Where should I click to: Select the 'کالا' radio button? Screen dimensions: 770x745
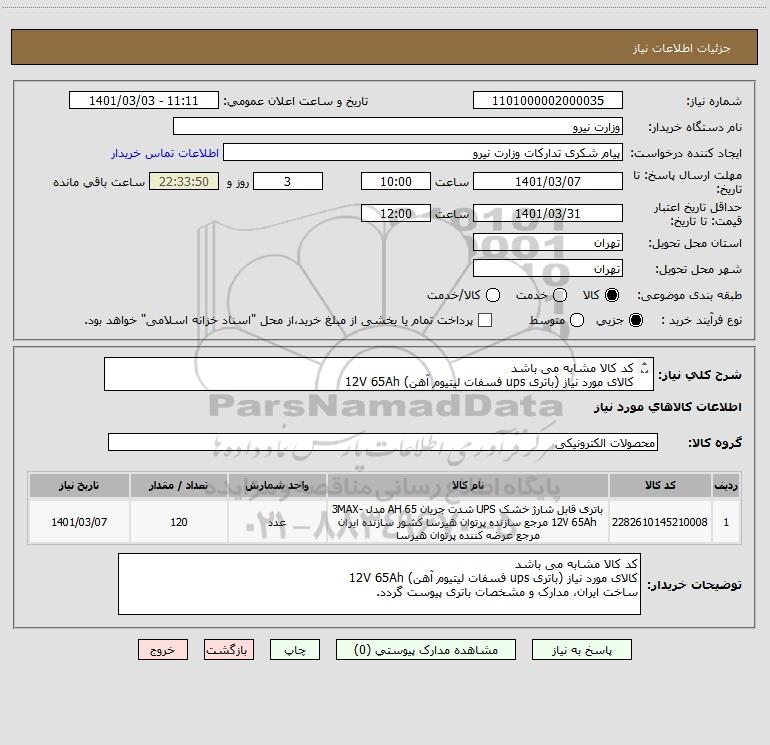coord(612,295)
